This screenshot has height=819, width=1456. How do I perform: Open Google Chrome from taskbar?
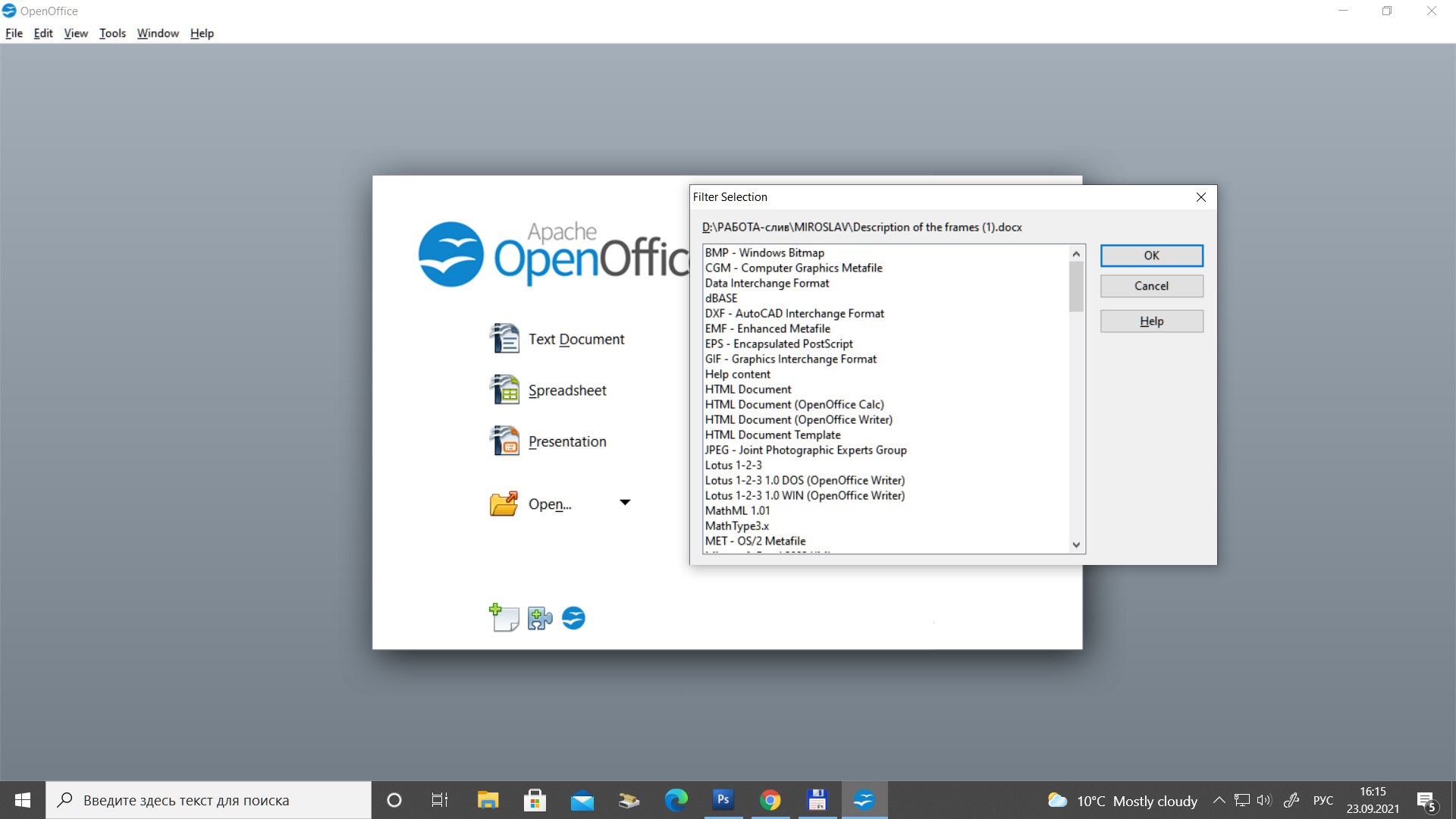770,800
